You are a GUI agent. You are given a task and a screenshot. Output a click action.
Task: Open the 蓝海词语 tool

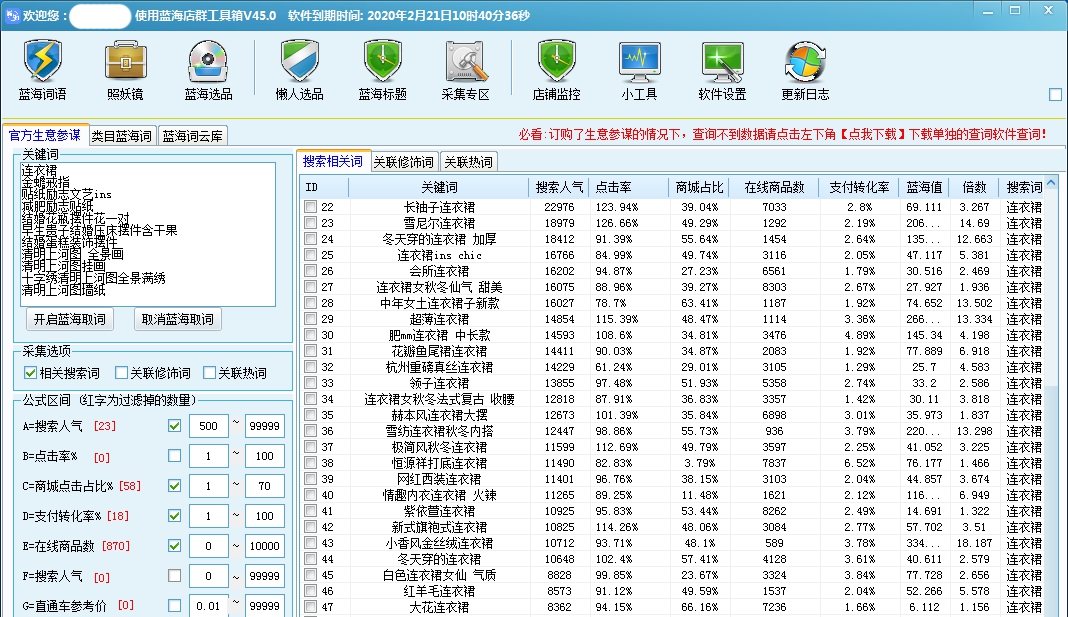[x=42, y=70]
